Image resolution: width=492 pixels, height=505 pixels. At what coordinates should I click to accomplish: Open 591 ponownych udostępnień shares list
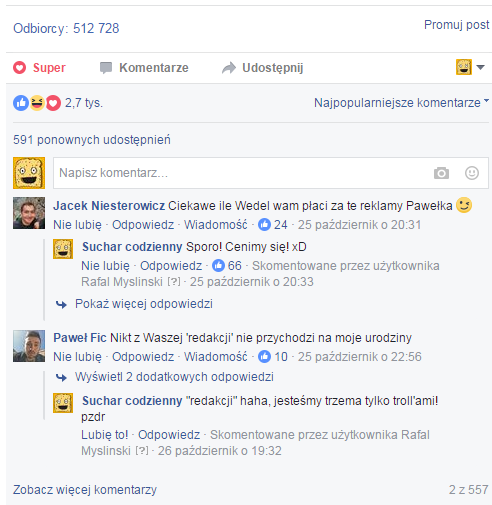(x=92, y=140)
